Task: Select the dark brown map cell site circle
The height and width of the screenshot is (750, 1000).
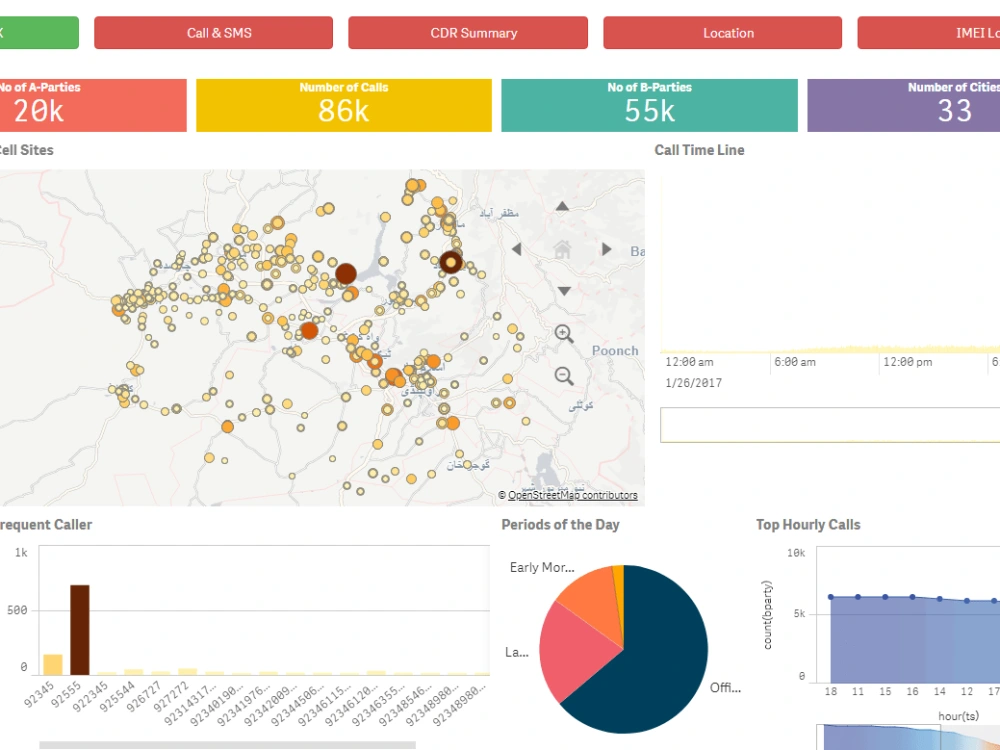Action: 346,274
